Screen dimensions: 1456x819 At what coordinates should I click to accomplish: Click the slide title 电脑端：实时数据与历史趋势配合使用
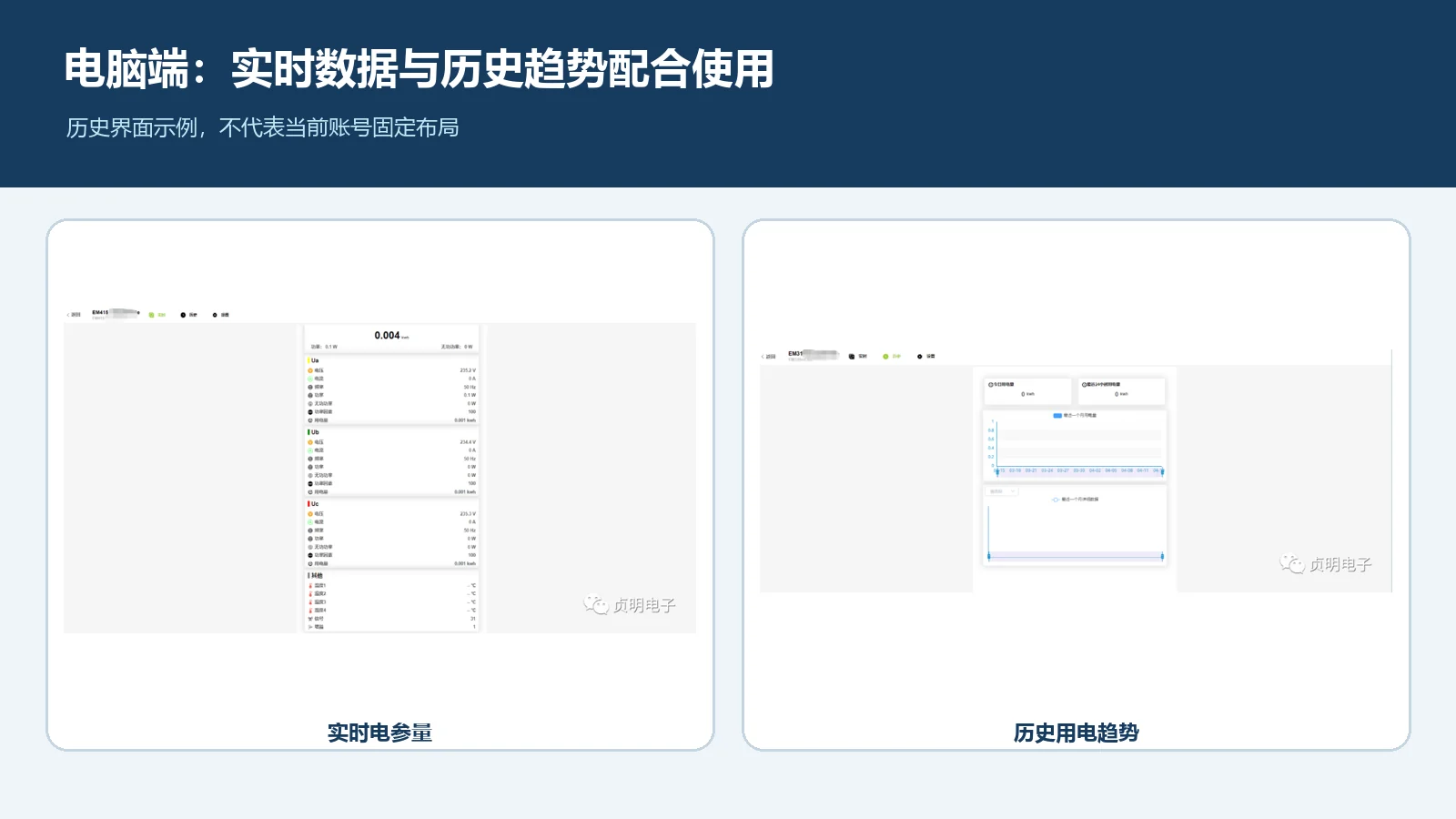[x=419, y=69]
